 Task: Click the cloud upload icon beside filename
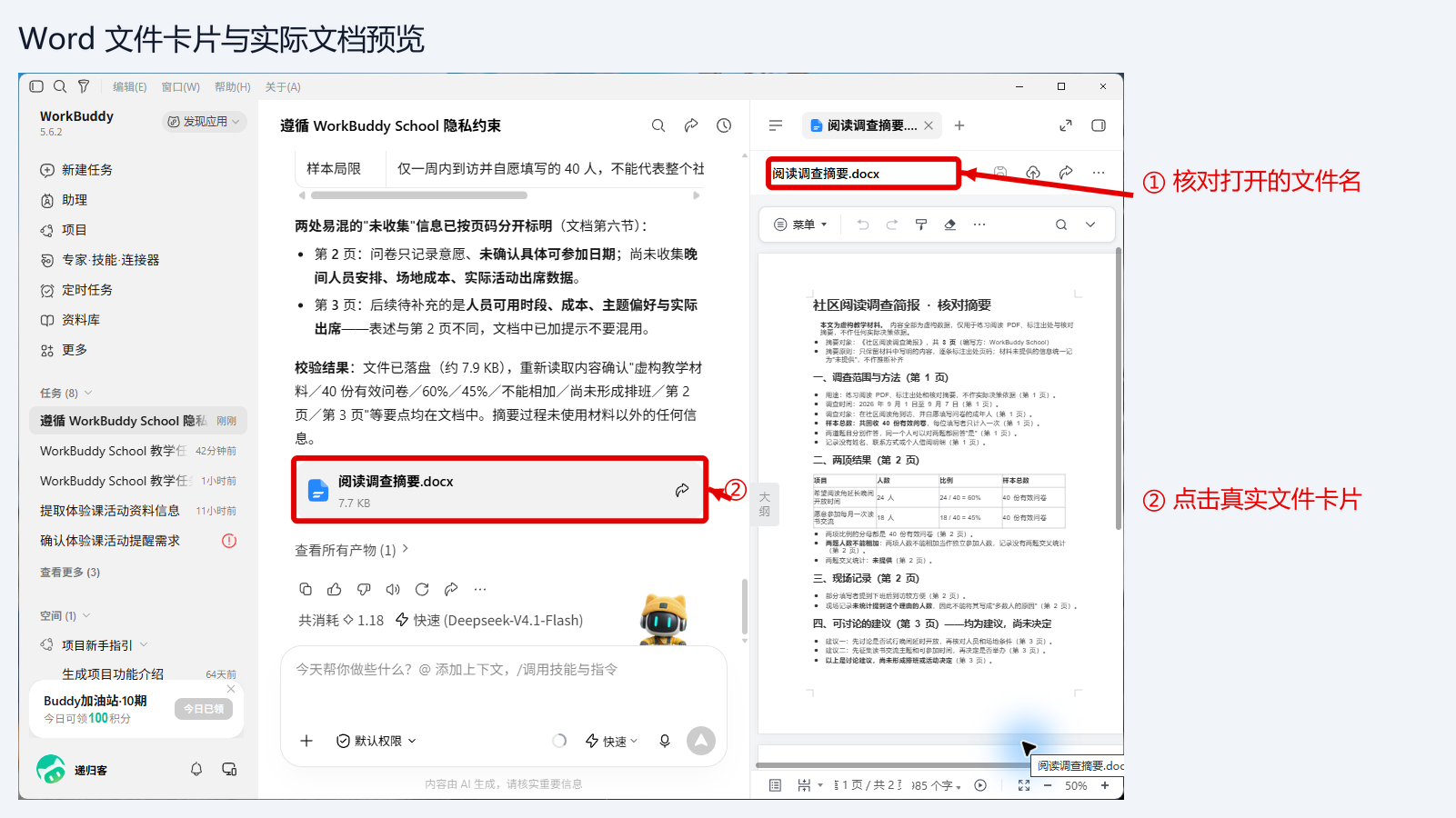coord(1033,172)
